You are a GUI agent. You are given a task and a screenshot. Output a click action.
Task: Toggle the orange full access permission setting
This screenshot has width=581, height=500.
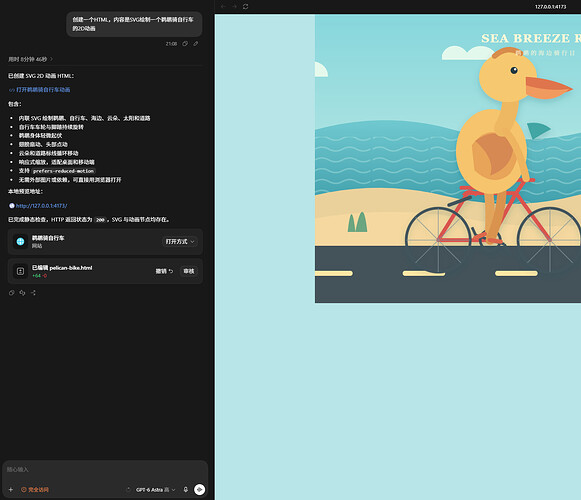tap(35, 490)
